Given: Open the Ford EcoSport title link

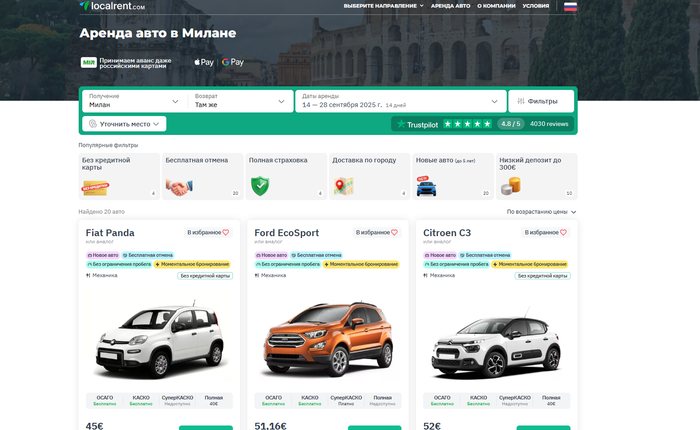Looking at the screenshot, I should coord(287,233).
